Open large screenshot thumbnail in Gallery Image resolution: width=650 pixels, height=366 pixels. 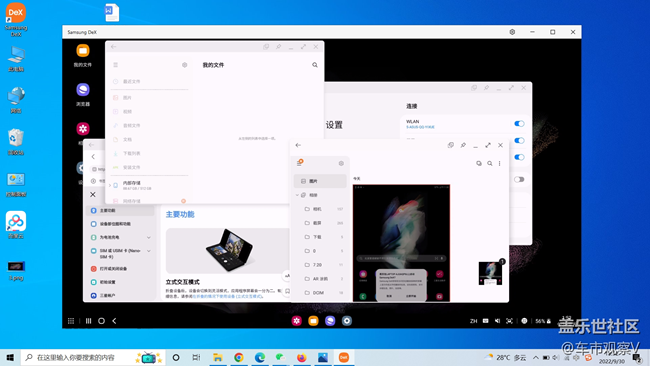401,243
